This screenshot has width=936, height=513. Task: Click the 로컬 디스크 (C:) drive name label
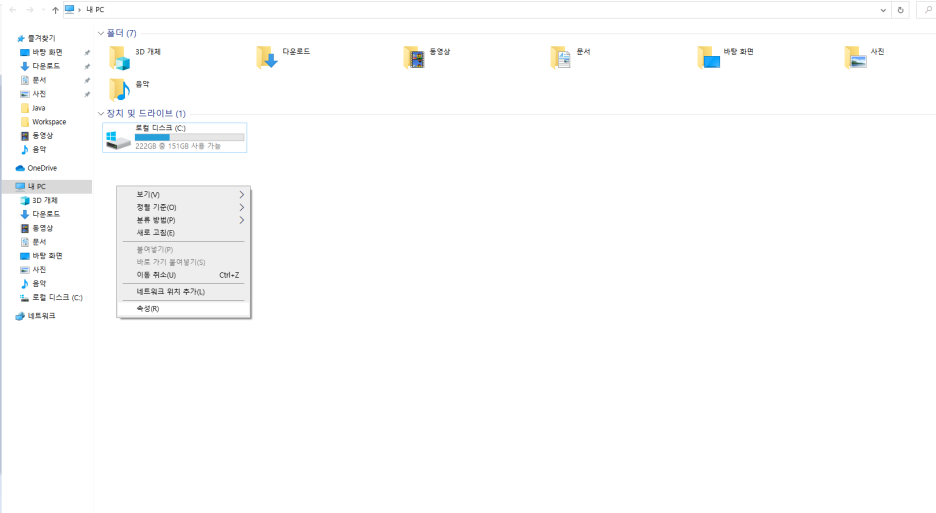click(161, 128)
